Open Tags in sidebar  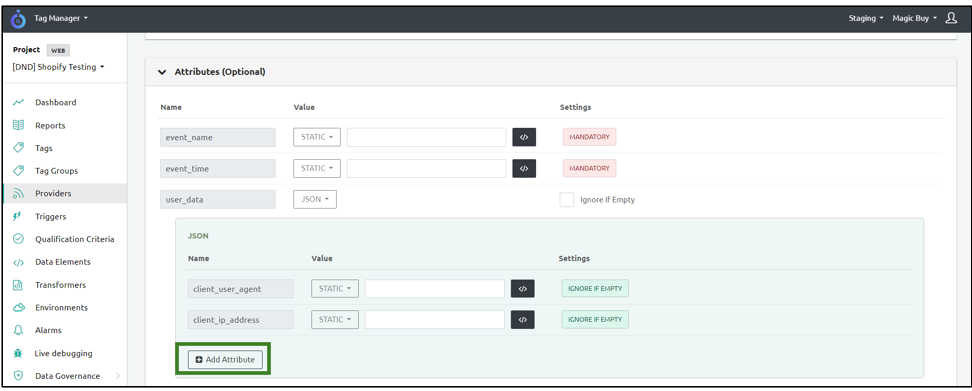[44, 148]
